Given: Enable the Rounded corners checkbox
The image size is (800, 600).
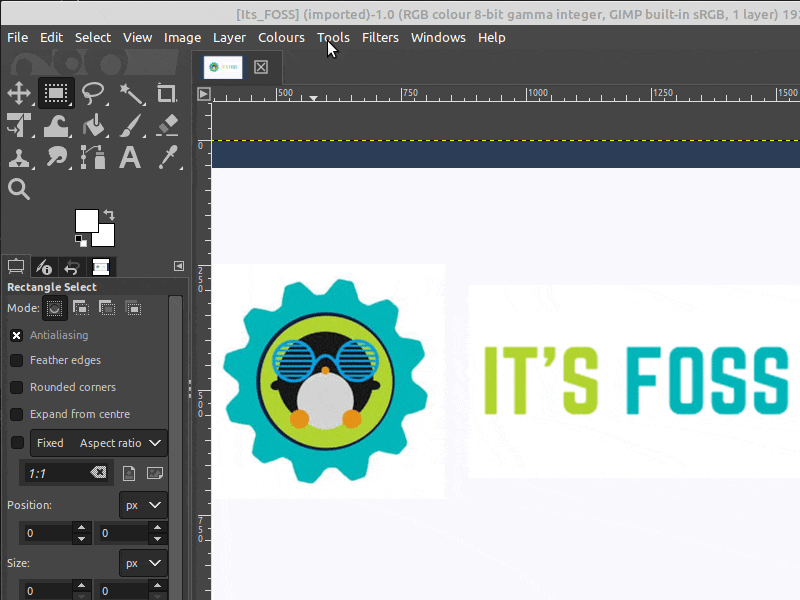Looking at the screenshot, I should [x=17, y=387].
